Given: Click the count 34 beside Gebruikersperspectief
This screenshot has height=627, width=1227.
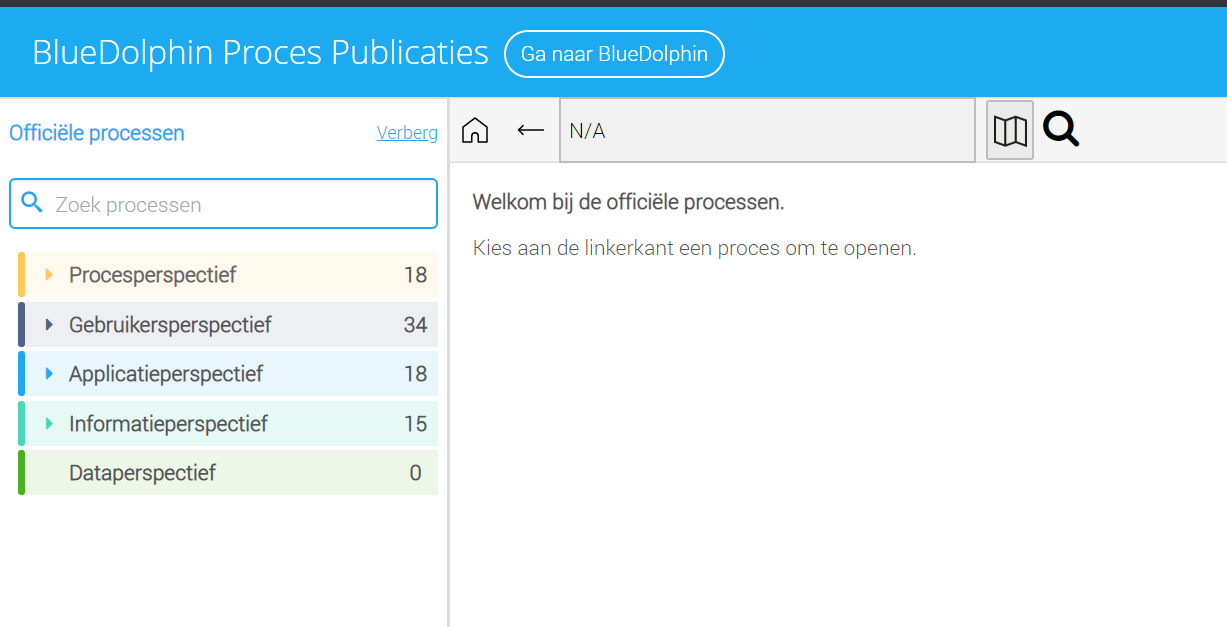Looking at the screenshot, I should (x=415, y=325).
